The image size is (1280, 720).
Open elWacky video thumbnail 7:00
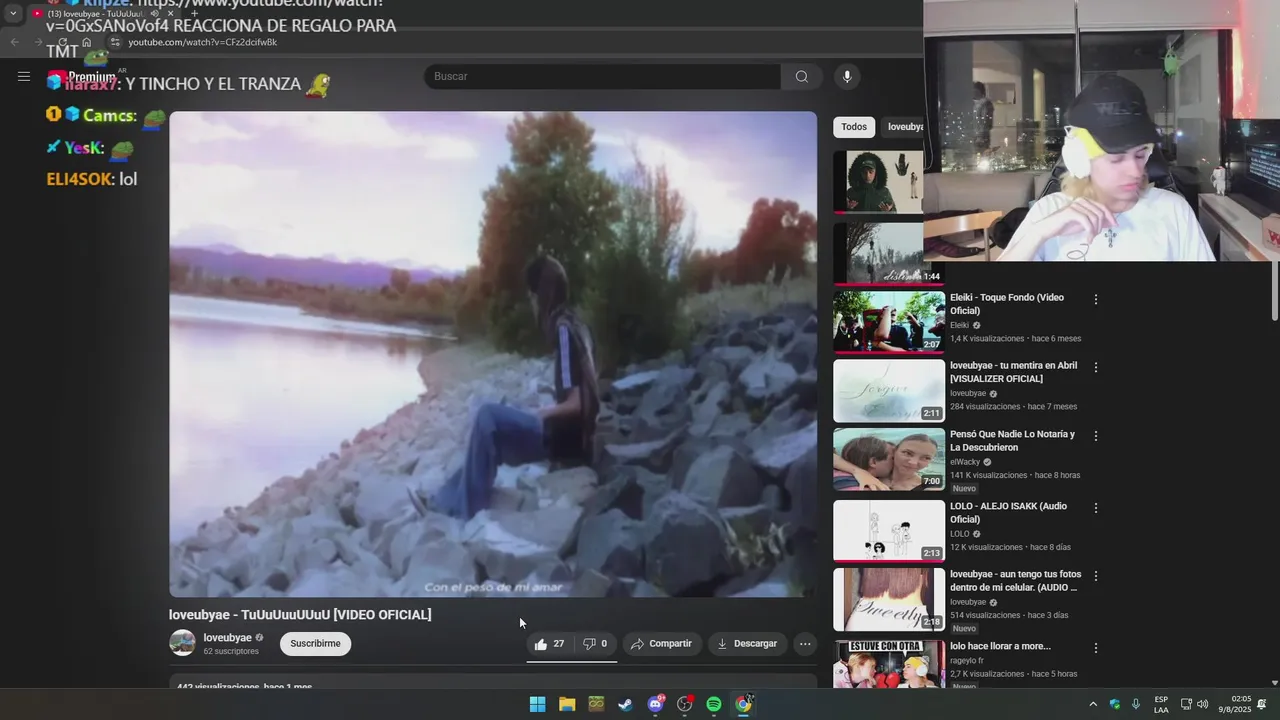pos(889,459)
